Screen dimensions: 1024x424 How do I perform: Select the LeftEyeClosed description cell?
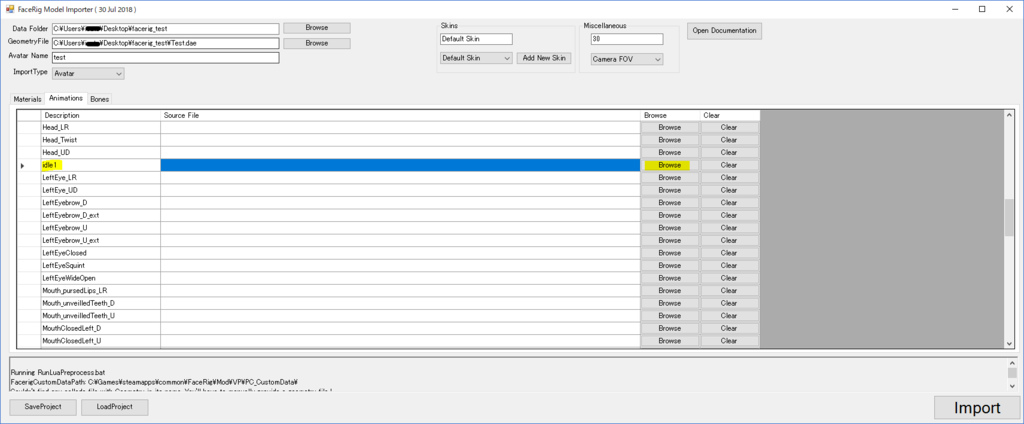point(100,253)
